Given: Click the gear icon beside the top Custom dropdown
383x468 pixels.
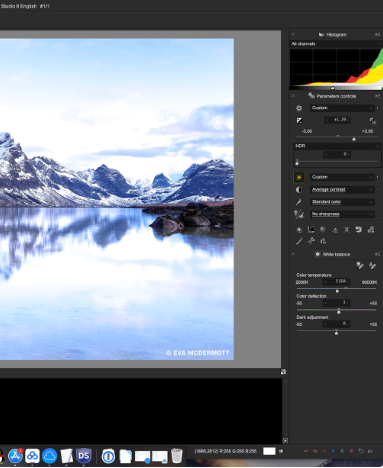Looking at the screenshot, I should click(x=299, y=108).
